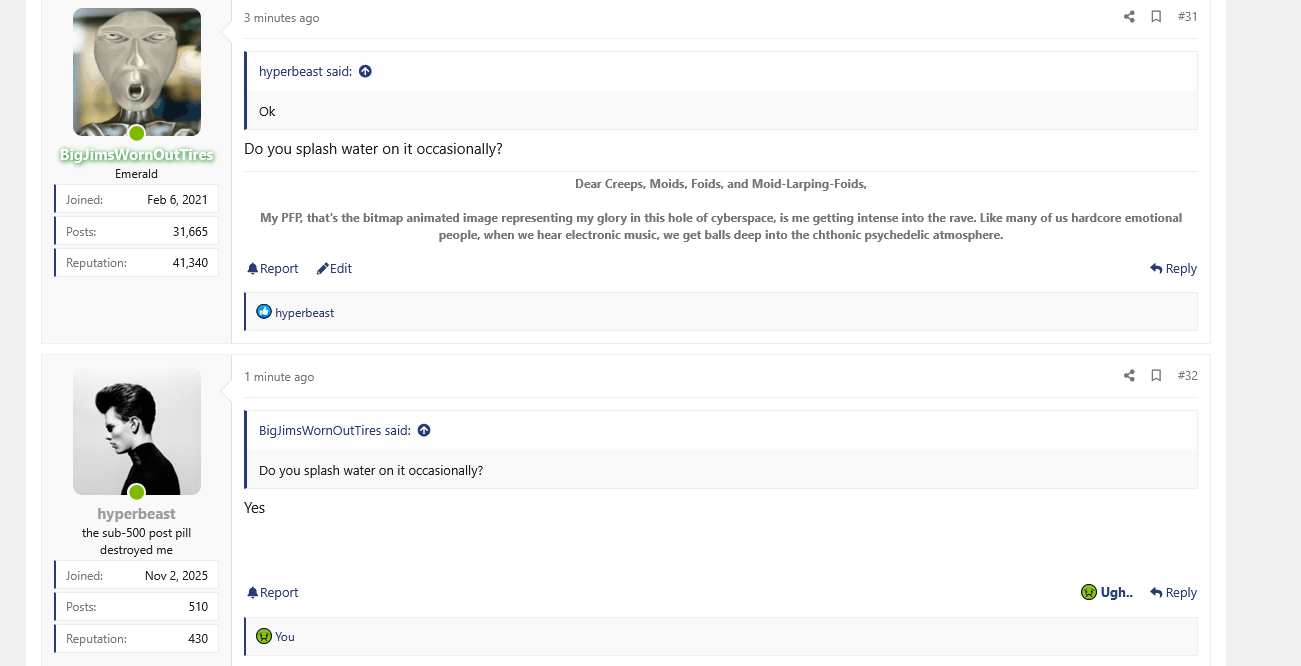Open permalink #31
Viewport: 1301px width, 666px height.
[x=1187, y=17]
